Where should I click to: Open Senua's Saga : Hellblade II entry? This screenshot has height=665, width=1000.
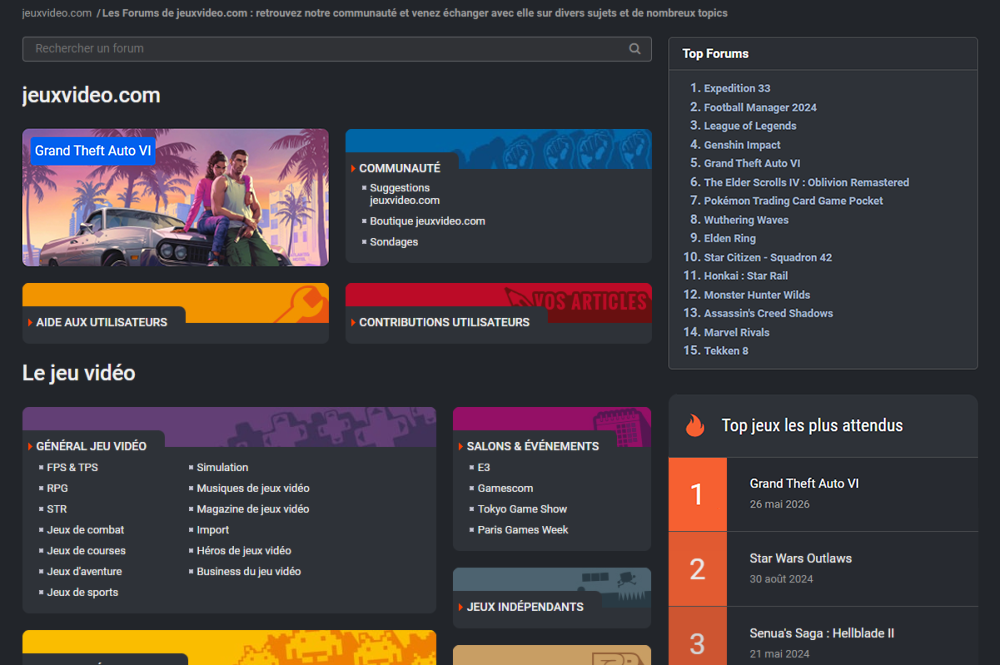(821, 634)
